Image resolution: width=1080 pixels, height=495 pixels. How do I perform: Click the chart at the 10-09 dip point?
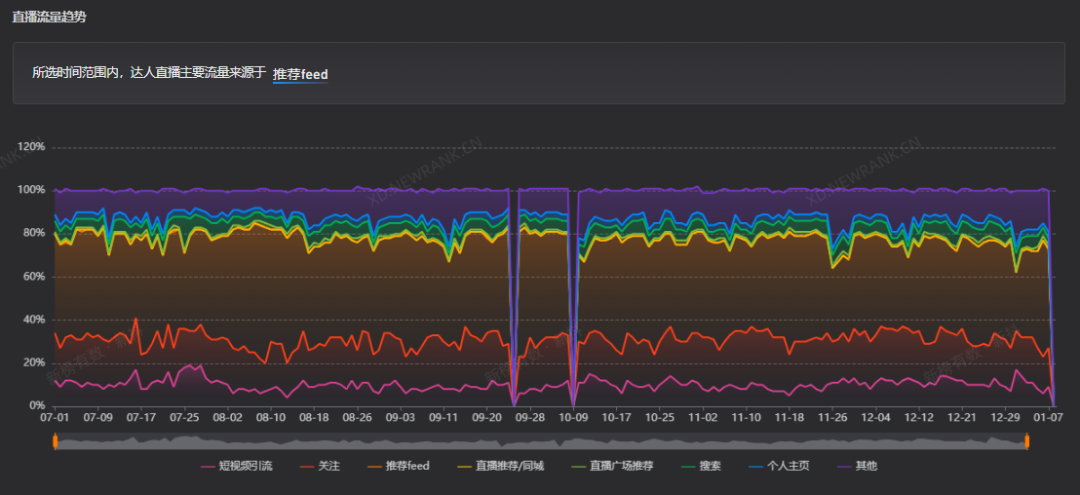(x=572, y=405)
